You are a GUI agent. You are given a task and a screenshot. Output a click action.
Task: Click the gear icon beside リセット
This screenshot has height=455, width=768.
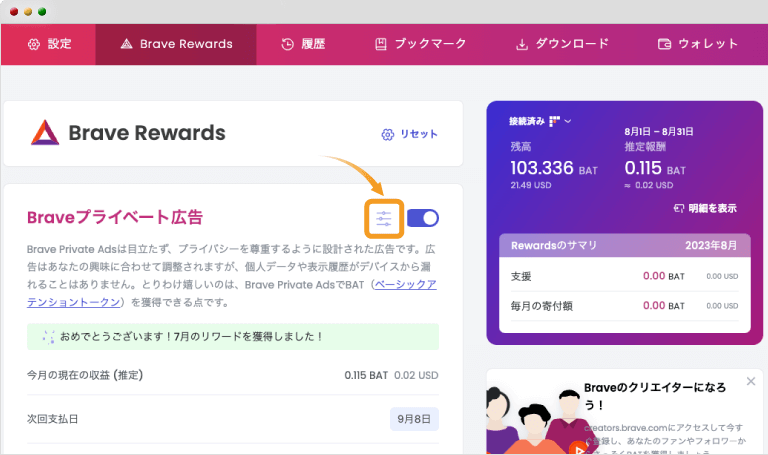pyautogui.click(x=387, y=135)
